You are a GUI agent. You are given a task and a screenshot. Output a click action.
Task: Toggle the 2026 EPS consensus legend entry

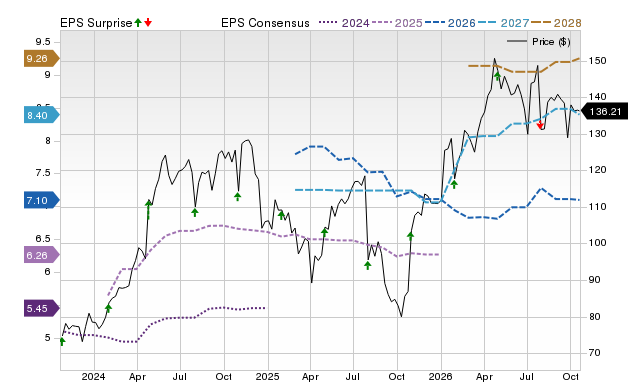coord(450,23)
